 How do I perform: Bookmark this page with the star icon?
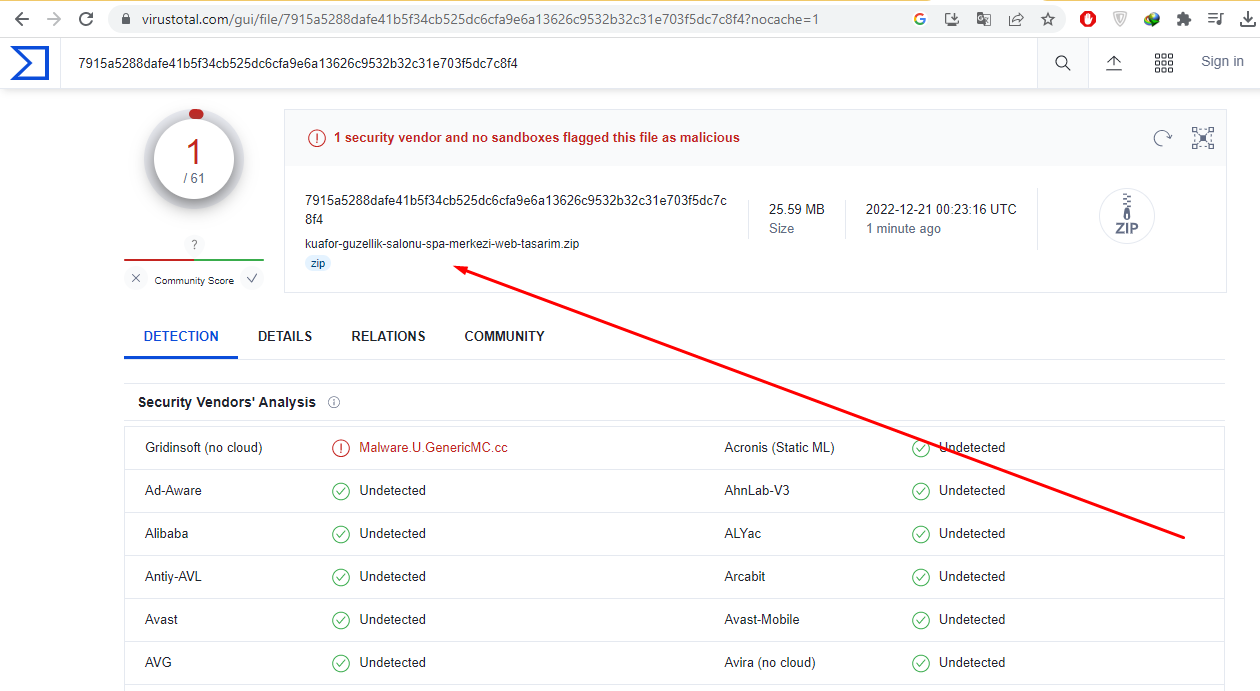click(1048, 19)
